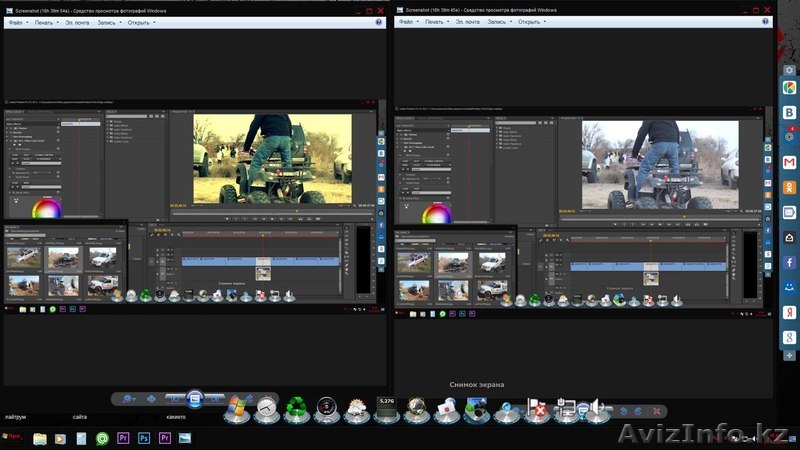Open the Запись dropdown in right viewer

click(x=497, y=21)
